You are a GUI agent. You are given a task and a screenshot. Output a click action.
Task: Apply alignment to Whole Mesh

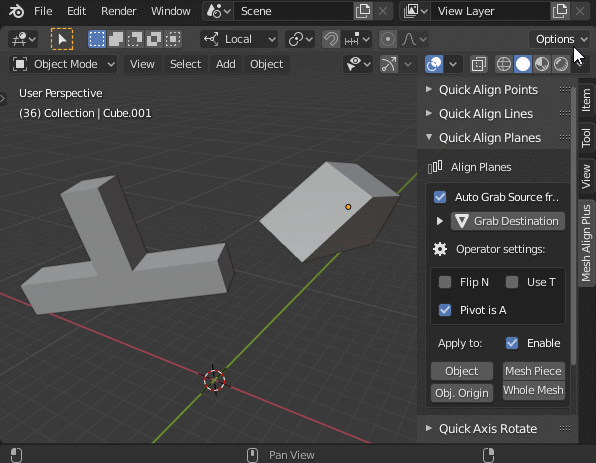(x=534, y=390)
